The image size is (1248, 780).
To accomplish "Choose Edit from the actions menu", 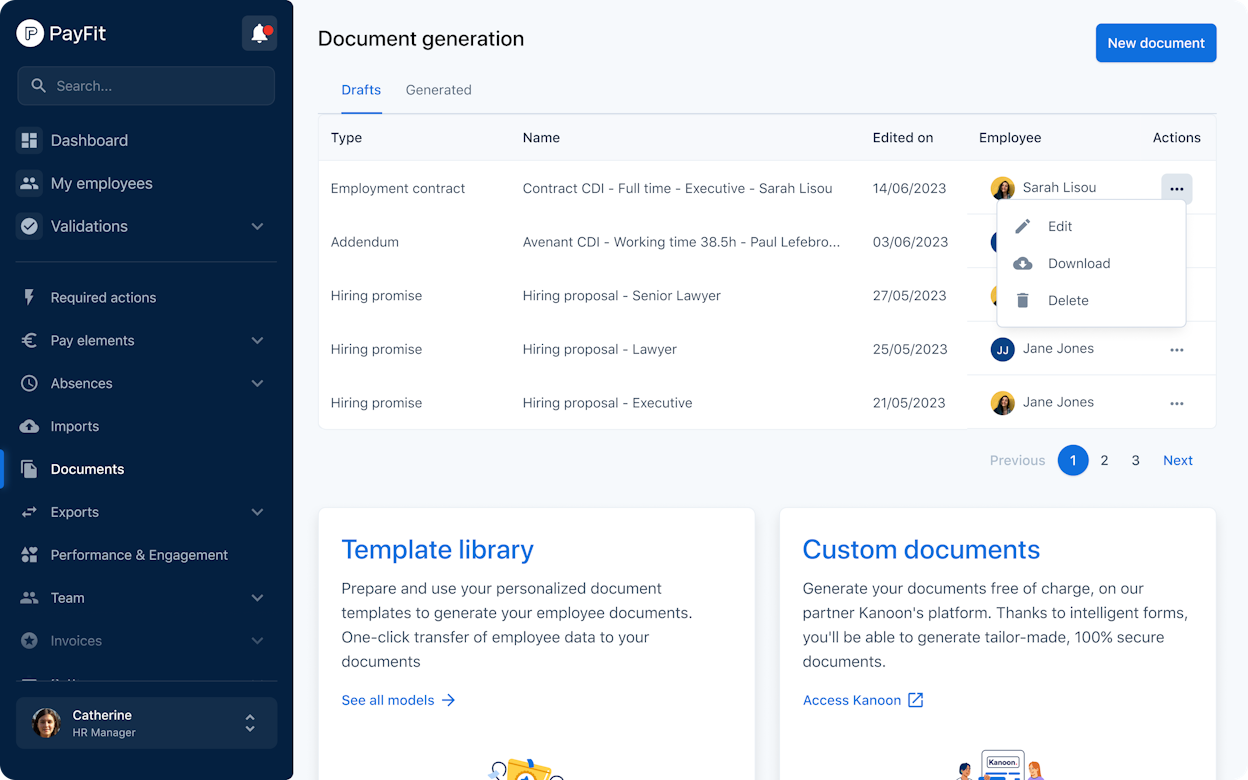I will click(1091, 227).
